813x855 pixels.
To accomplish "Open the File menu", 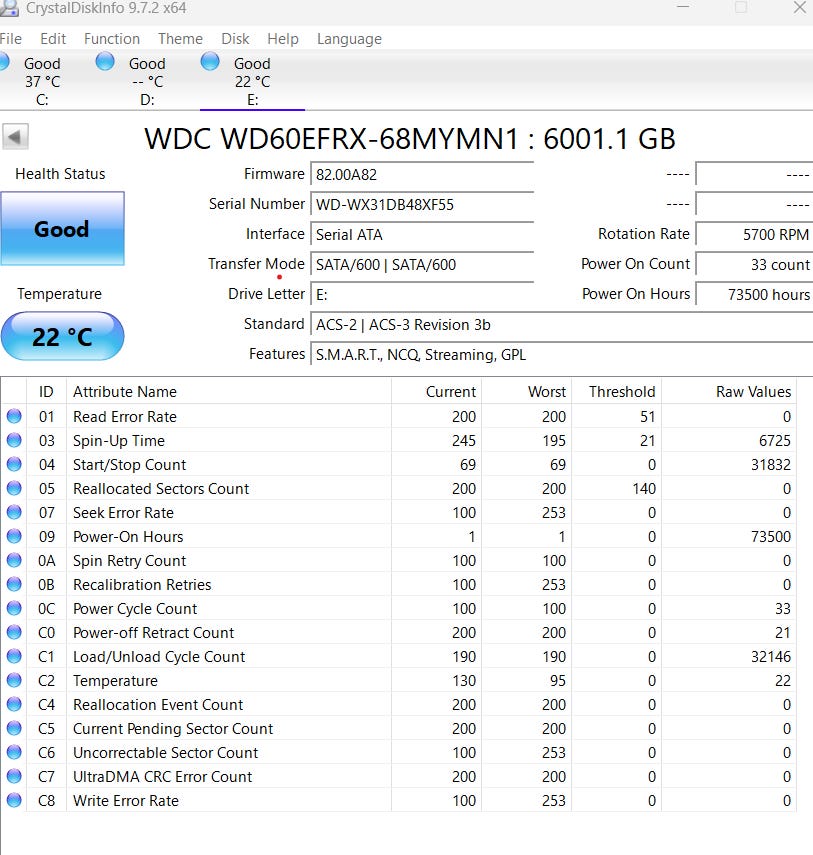I will 11,39.
